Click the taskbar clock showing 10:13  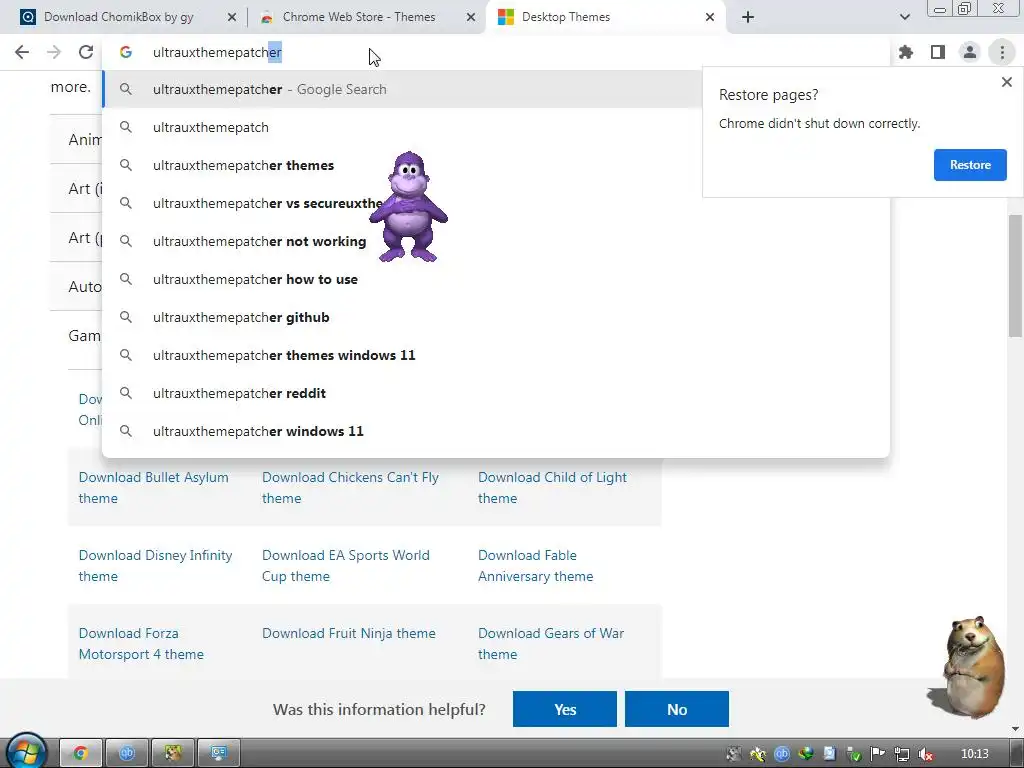974,754
